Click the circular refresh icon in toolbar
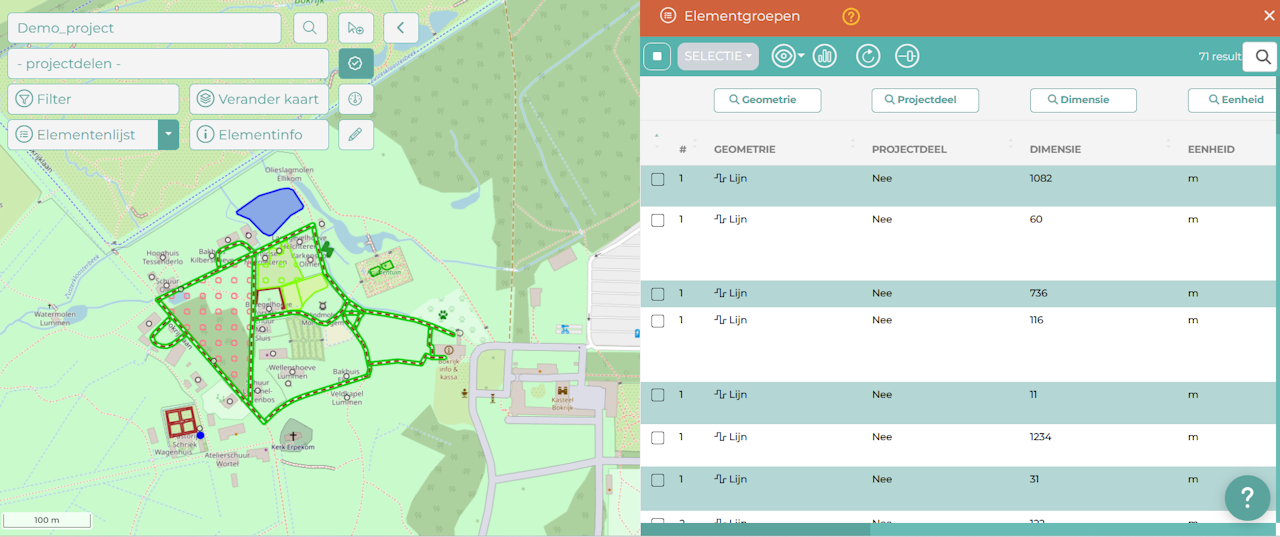1280x537 pixels. [868, 56]
